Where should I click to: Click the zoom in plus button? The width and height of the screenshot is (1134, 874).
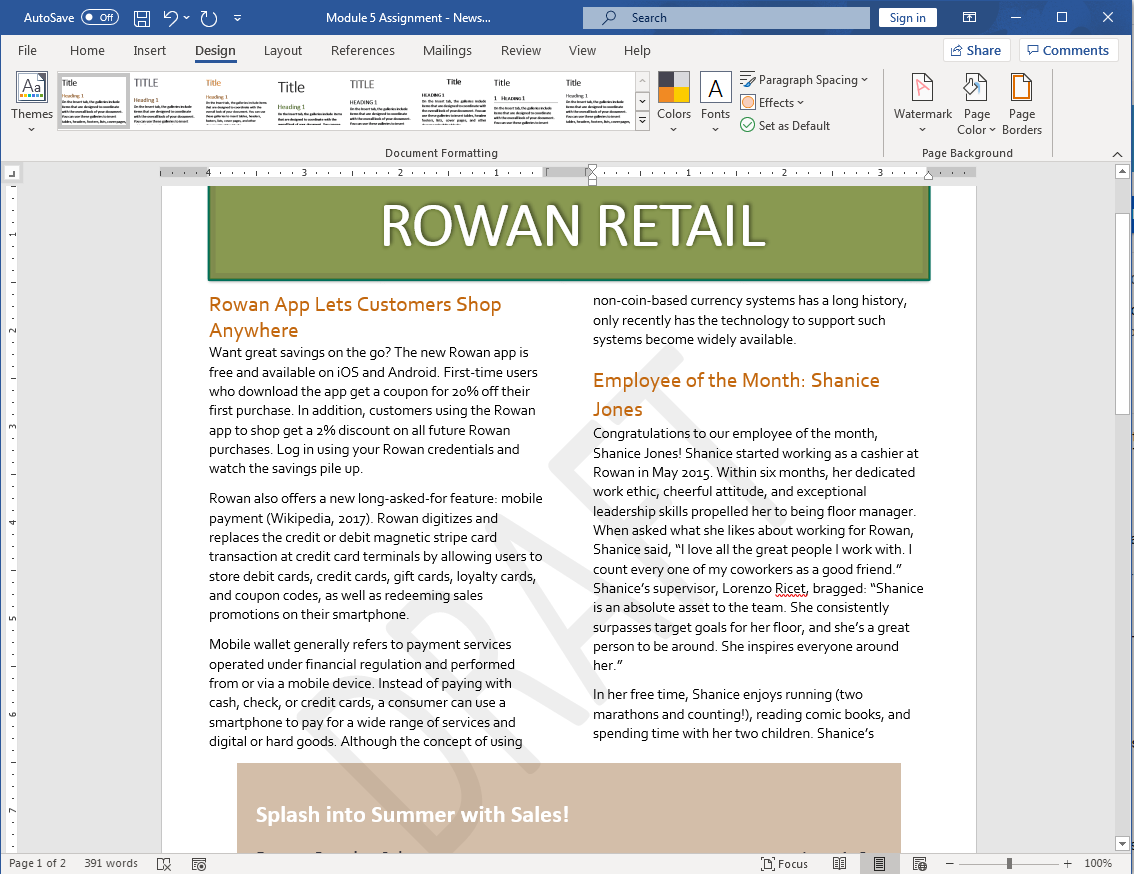click(x=1067, y=864)
